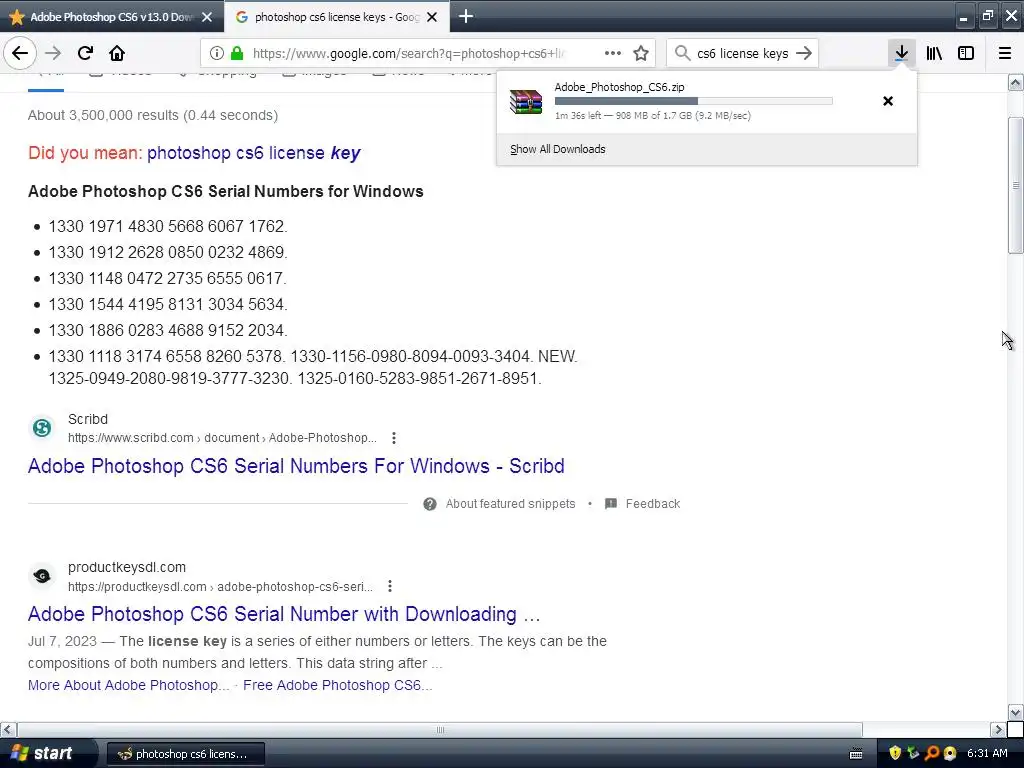Click the horizontal scrollbar left arrow
This screenshot has width=1024, height=768.
(8, 729)
